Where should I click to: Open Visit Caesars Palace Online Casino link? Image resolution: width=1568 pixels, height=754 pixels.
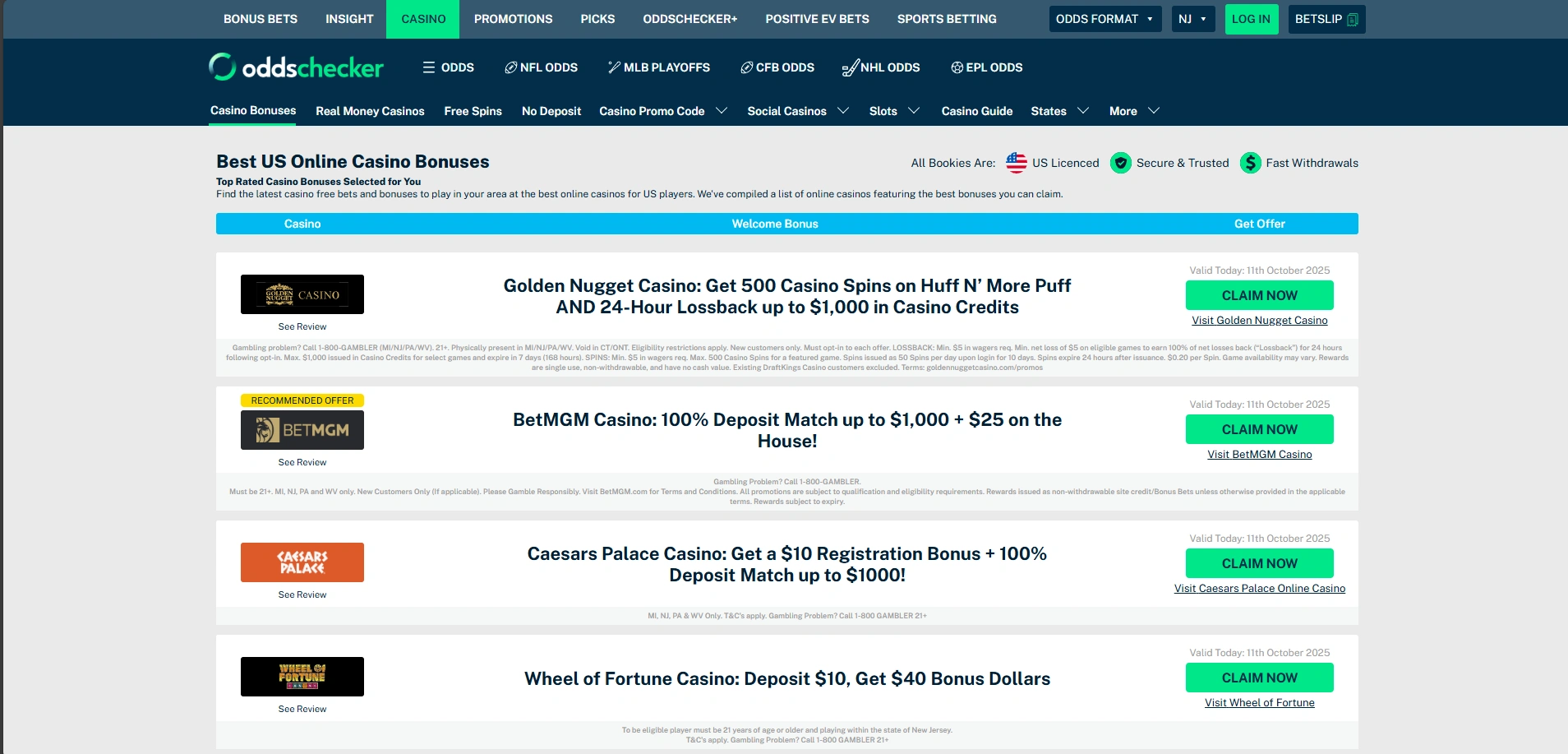(1259, 589)
